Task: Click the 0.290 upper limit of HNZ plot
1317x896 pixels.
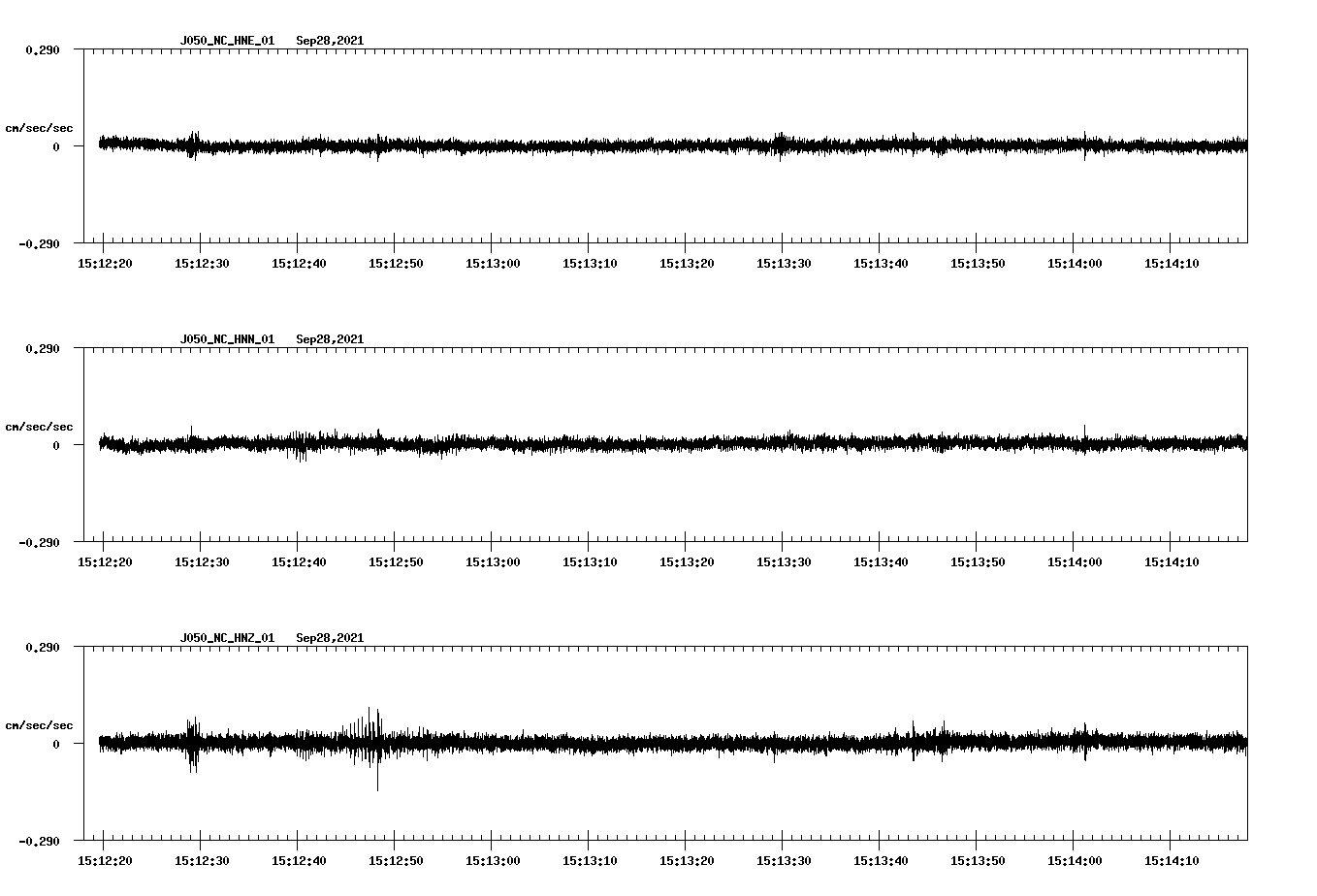Action: click(43, 647)
